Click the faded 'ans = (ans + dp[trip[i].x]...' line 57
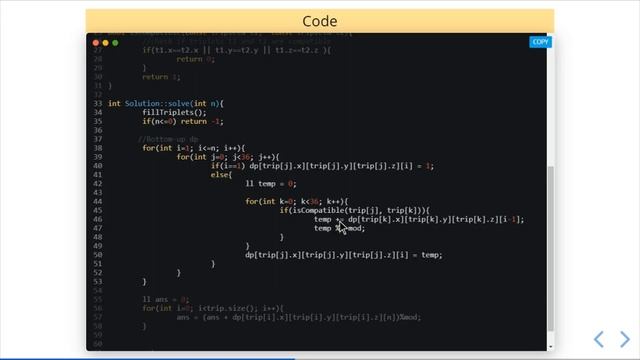 [299, 317]
